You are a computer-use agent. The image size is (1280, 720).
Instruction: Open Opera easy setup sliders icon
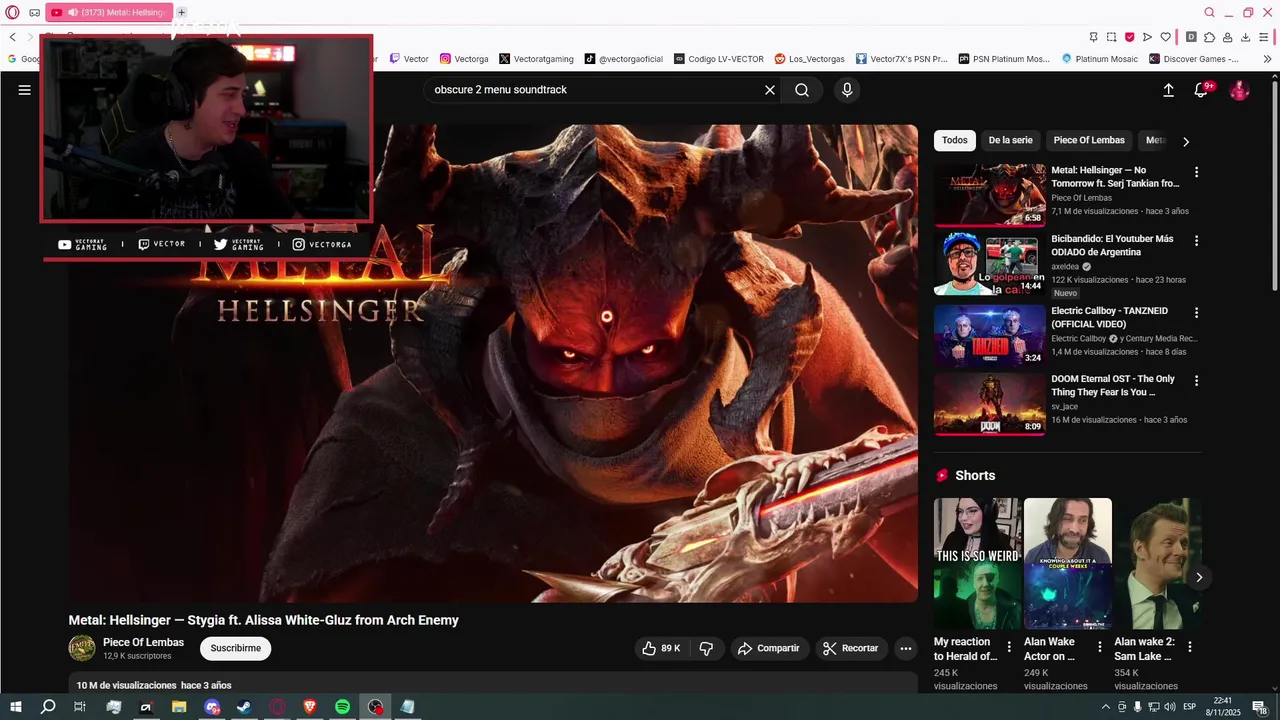[x=1264, y=37]
